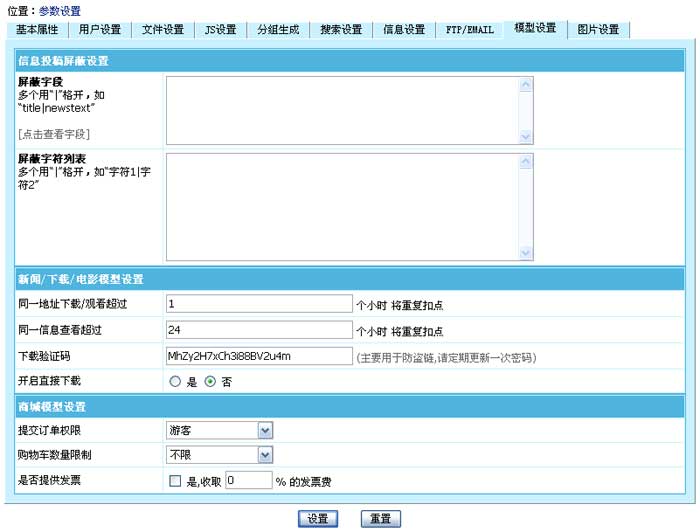Viewport: 700px width, 532px height.
Task: Open the 图片设置 tab
Action: tap(598, 29)
